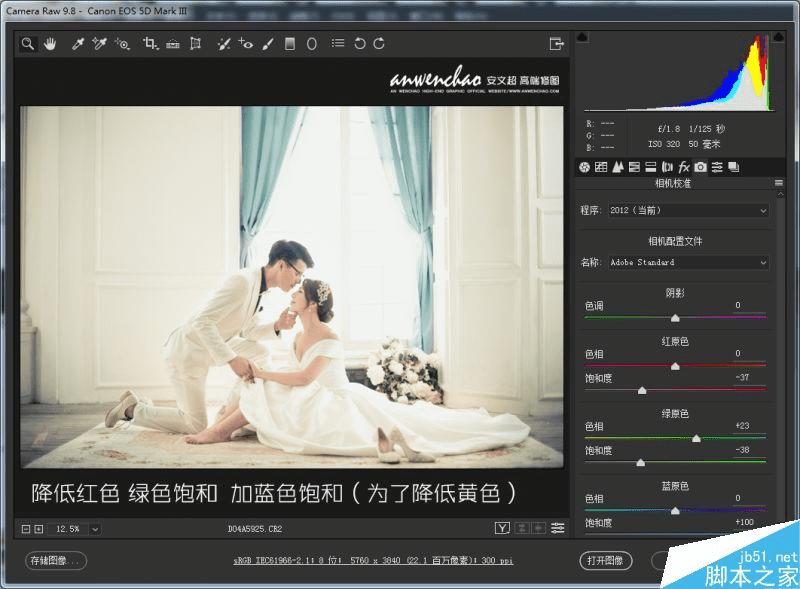Toggle the before/after Y preview view
Image resolution: width=800 pixels, height=589 pixels.
pos(502,528)
